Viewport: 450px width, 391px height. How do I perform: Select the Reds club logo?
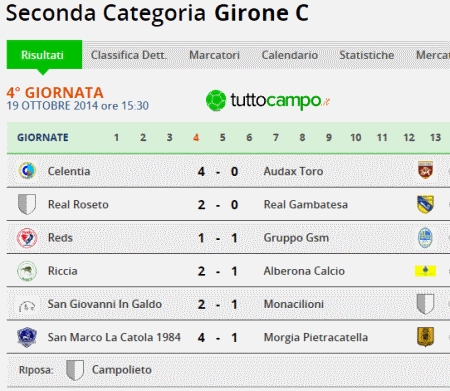[27, 238]
